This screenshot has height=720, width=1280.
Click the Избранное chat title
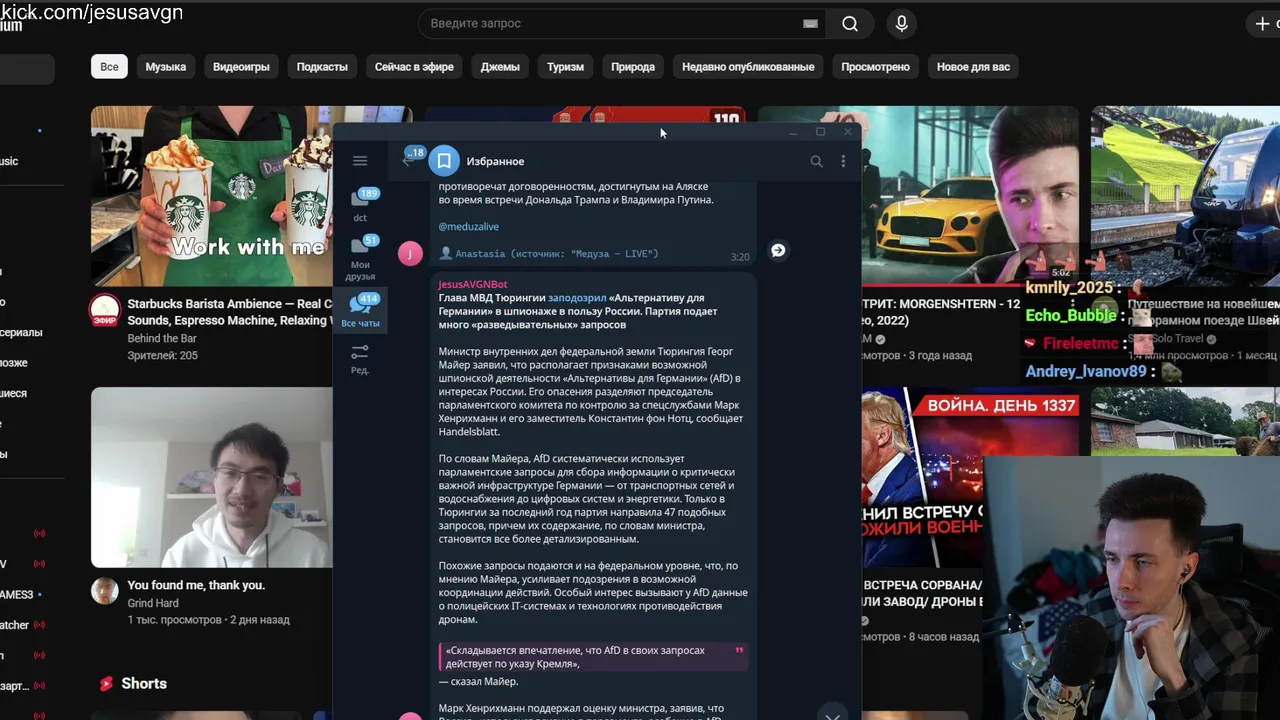[495, 161]
